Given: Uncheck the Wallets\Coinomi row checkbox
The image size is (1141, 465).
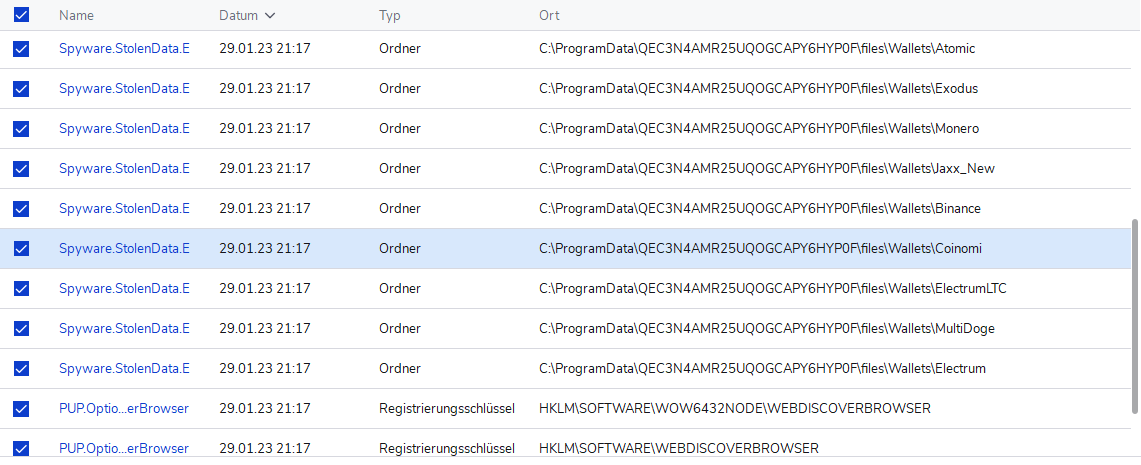Looking at the screenshot, I should pyautogui.click(x=21, y=249).
